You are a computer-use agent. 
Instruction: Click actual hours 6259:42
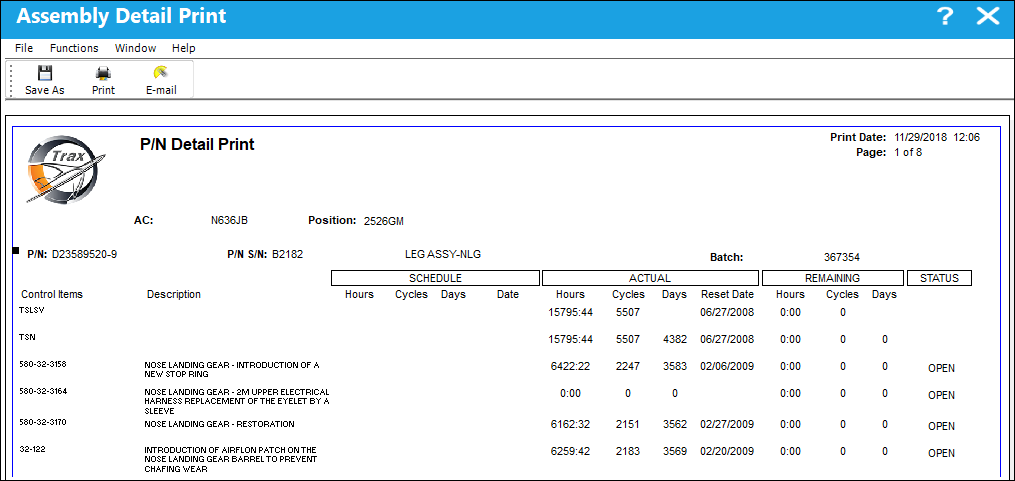(x=570, y=452)
